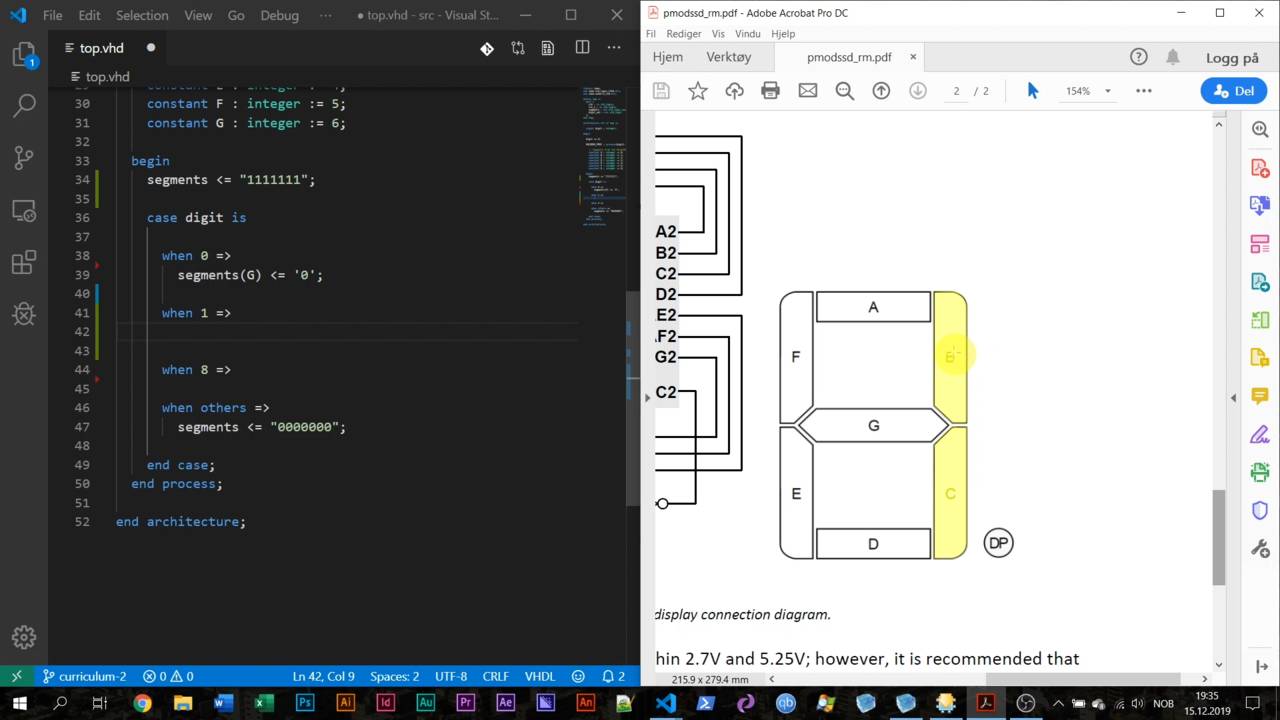Open Source Control view in activity bar
The width and height of the screenshot is (1280, 720).
pyautogui.click(x=24, y=158)
